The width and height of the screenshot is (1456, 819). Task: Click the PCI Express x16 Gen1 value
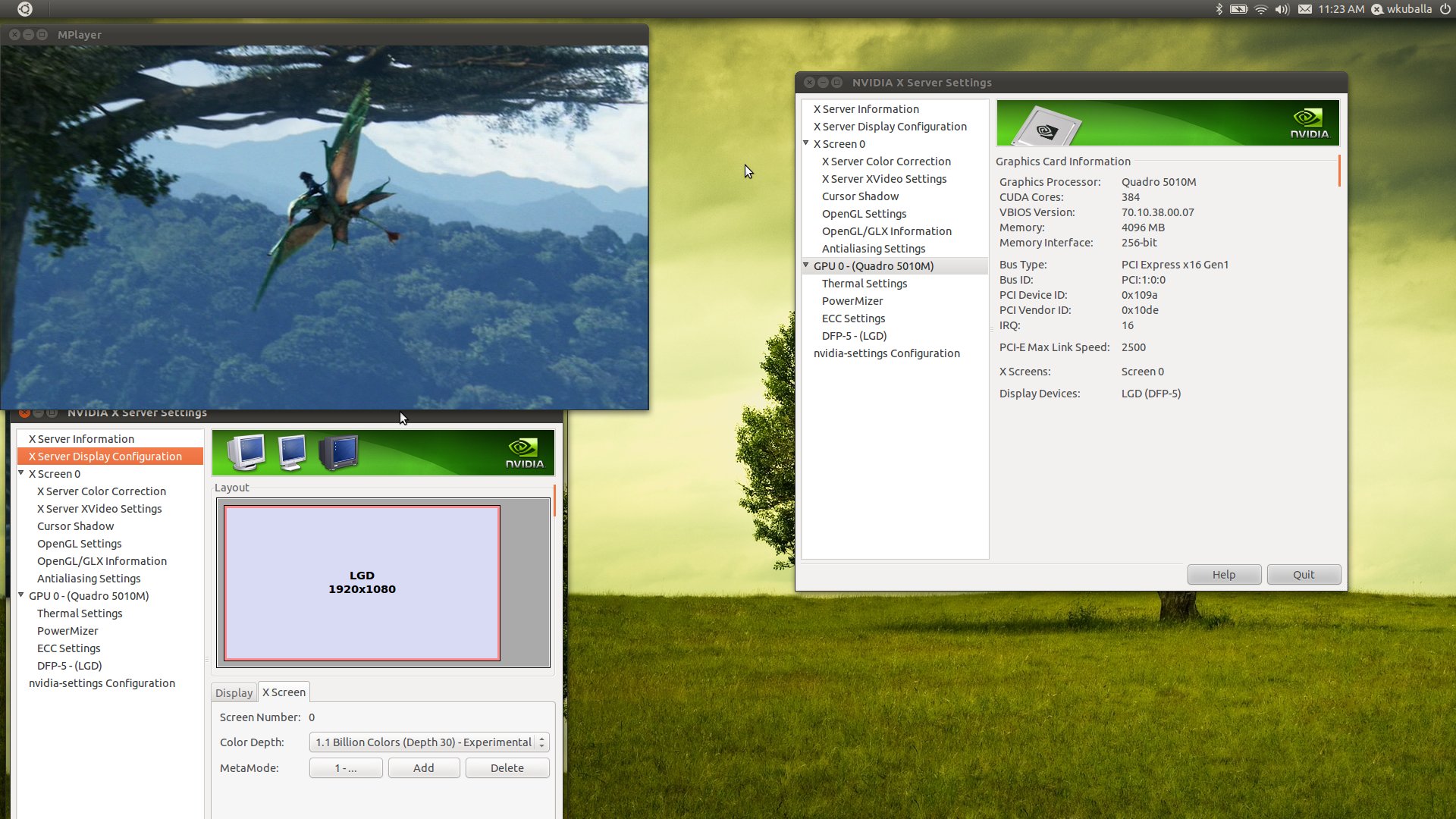1175,265
